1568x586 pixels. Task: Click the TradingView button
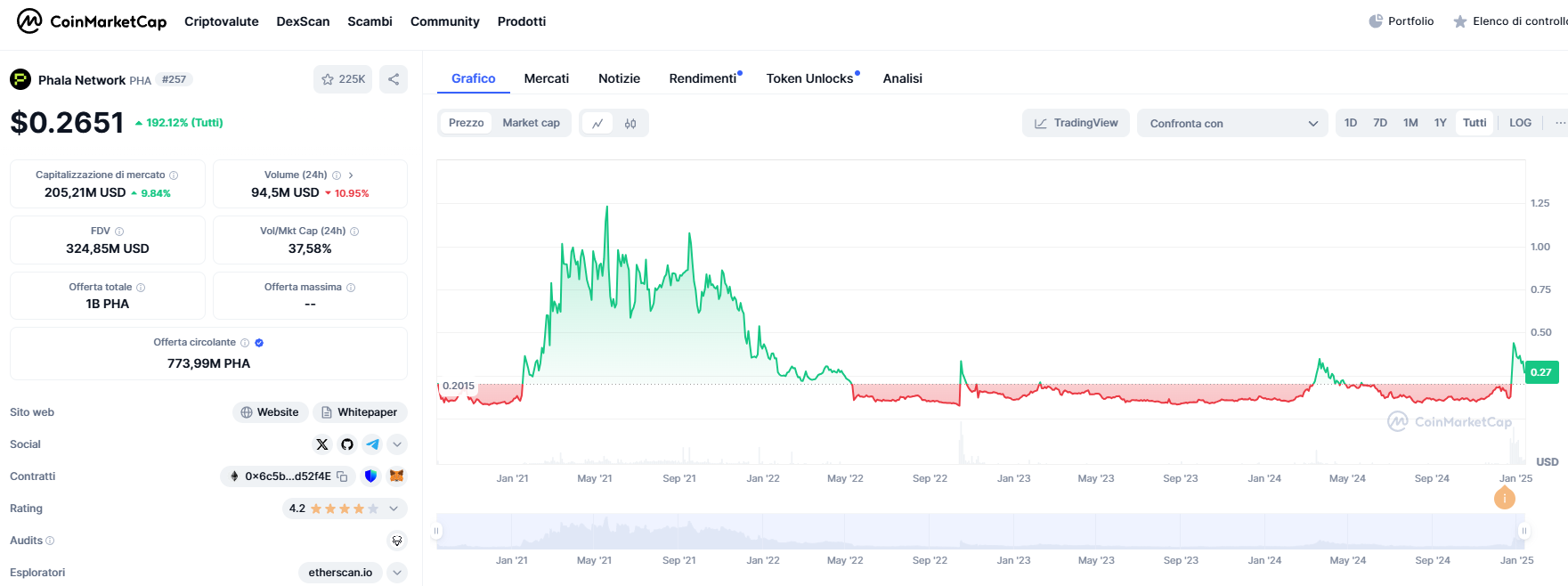pos(1076,123)
